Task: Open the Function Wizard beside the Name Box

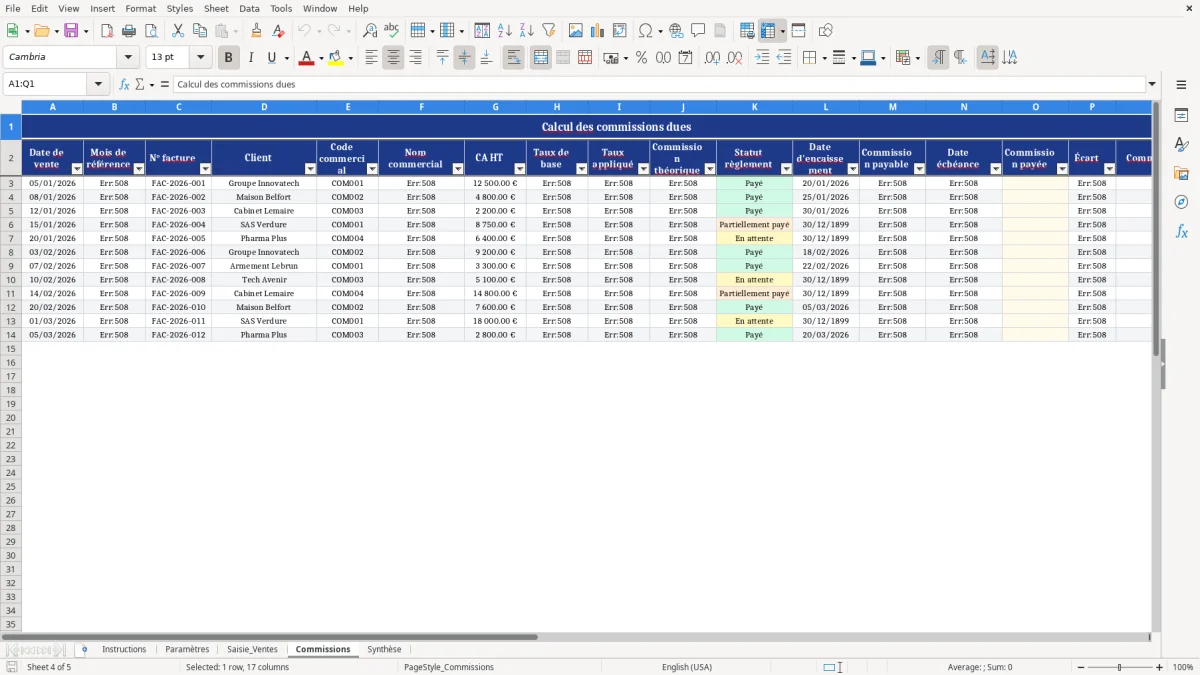Action: tap(124, 84)
